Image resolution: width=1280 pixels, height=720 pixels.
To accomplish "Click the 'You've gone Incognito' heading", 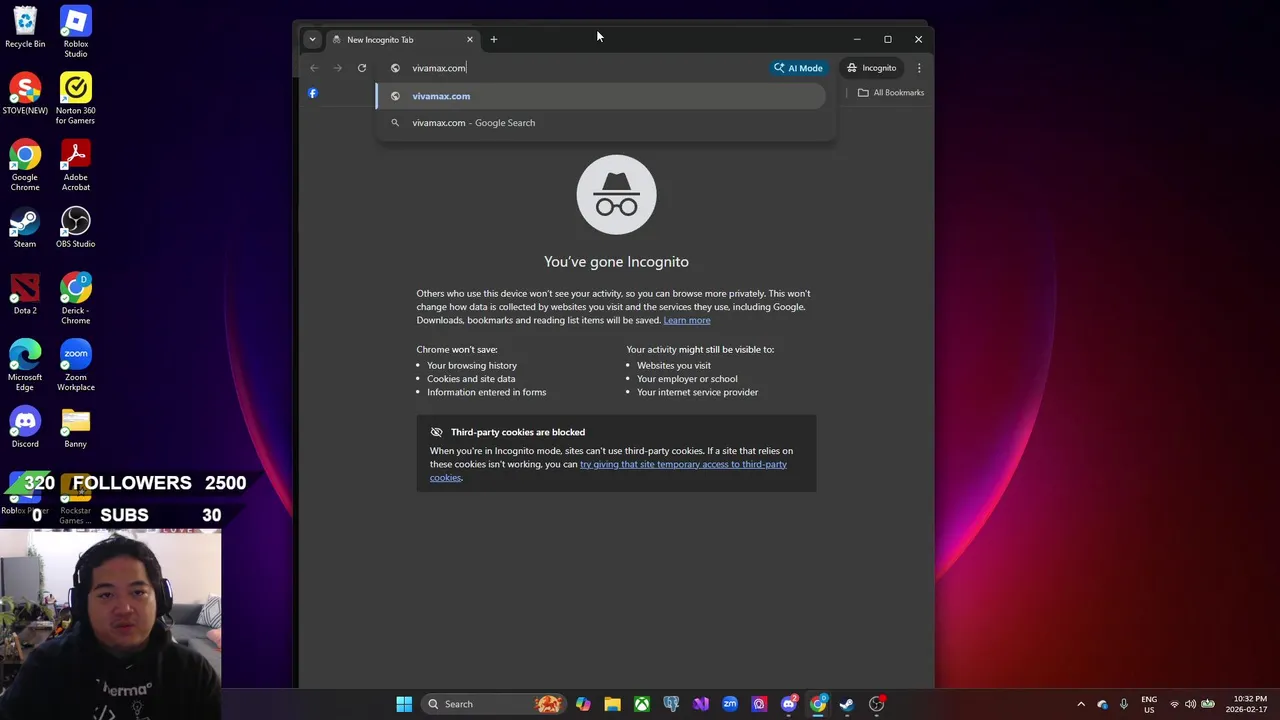I will pyautogui.click(x=616, y=262).
